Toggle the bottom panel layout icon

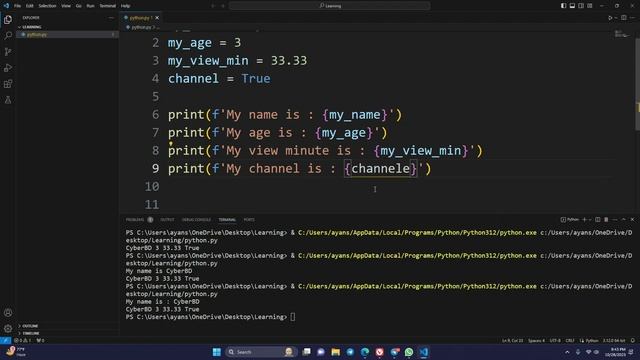point(572,6)
